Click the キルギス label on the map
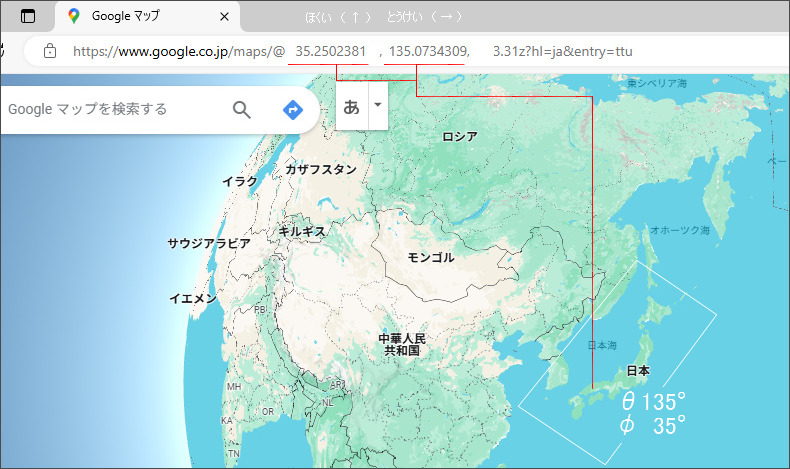 (302, 231)
